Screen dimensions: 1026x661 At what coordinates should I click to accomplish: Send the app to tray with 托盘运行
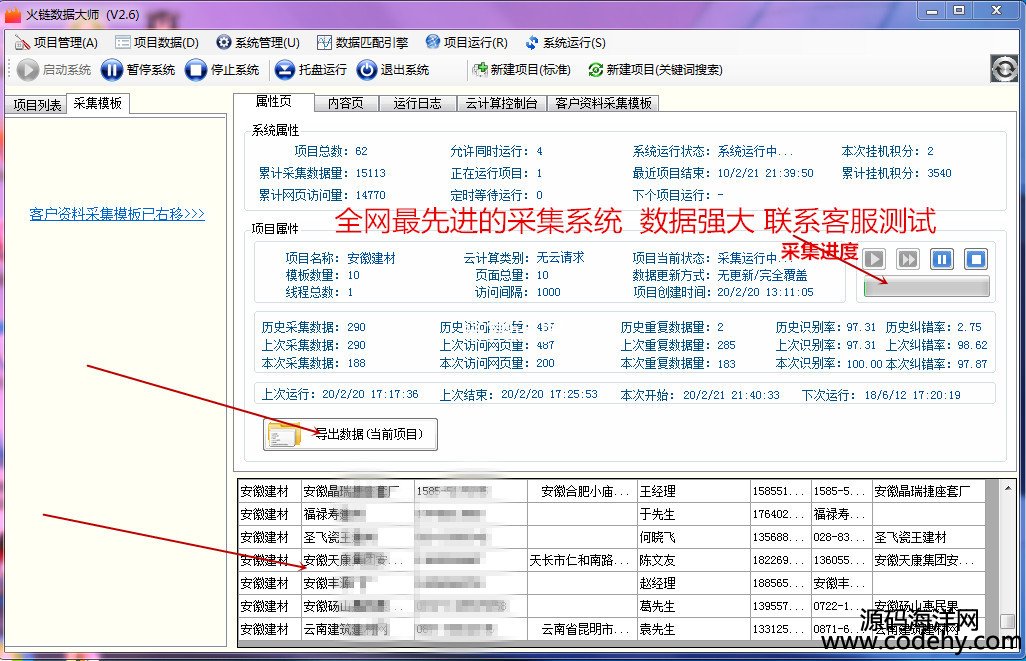310,69
